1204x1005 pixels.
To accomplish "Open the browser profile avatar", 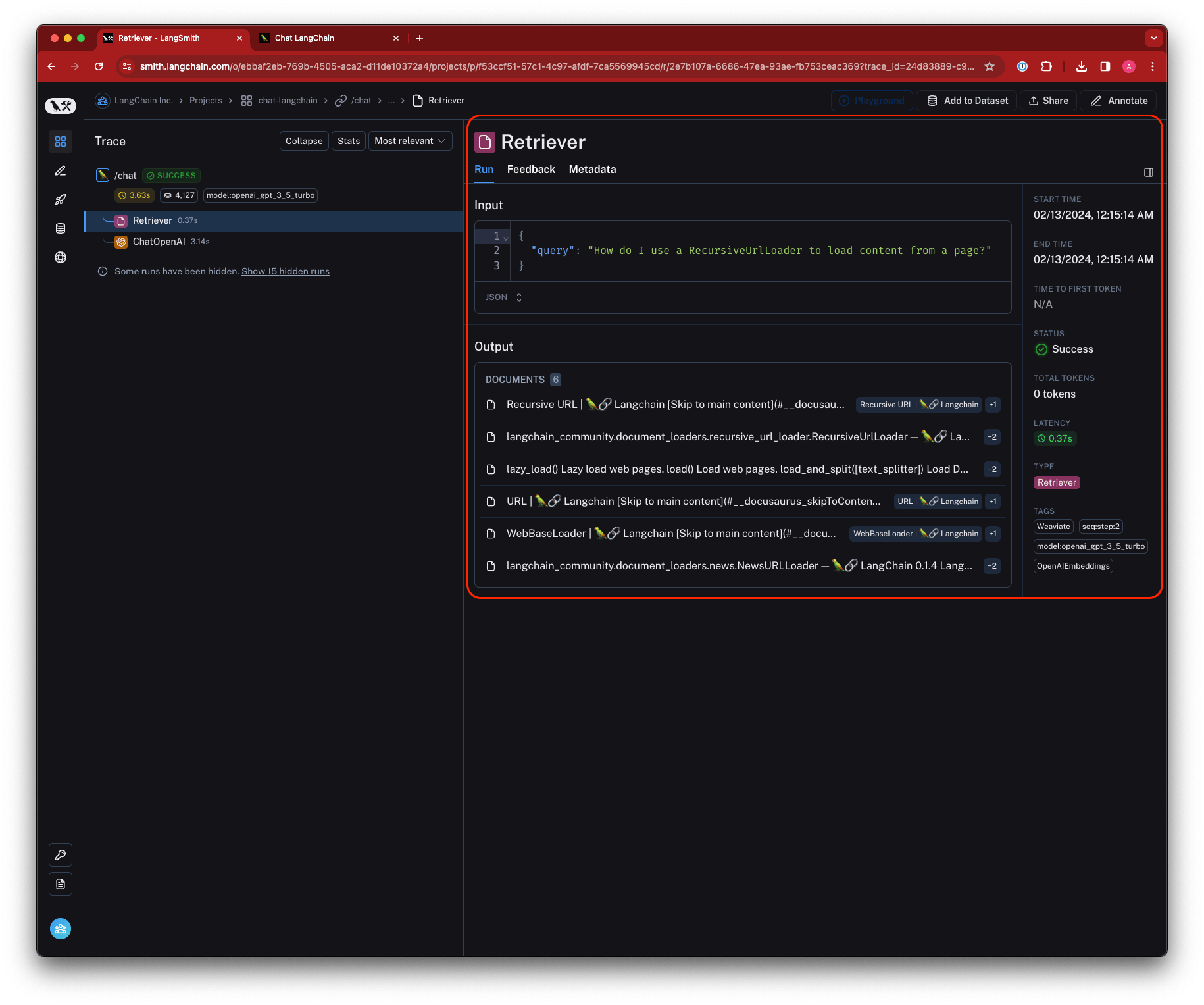I will (x=1129, y=66).
